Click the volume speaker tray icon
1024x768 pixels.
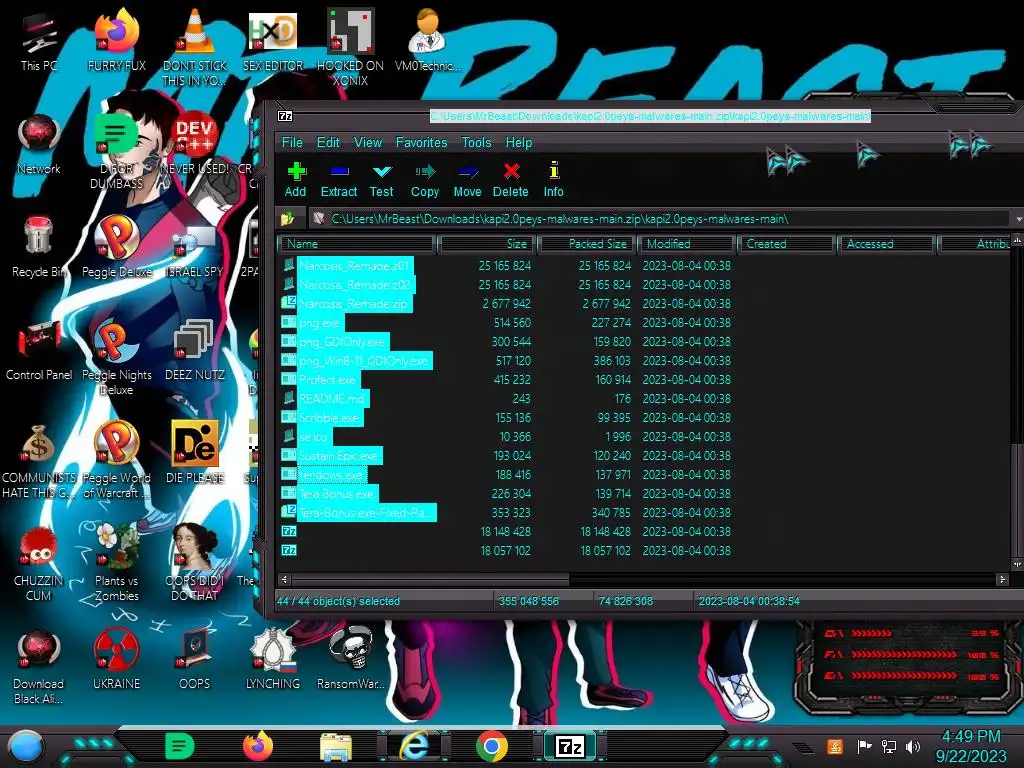[x=913, y=746]
